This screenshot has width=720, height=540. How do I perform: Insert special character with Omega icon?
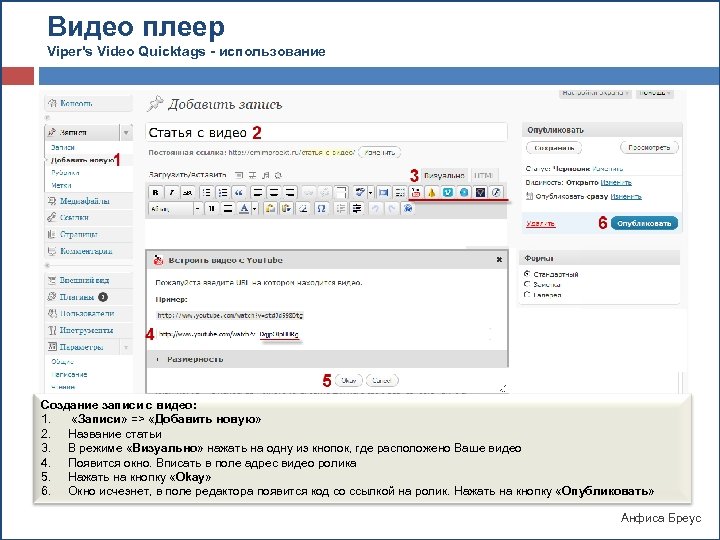pos(321,209)
